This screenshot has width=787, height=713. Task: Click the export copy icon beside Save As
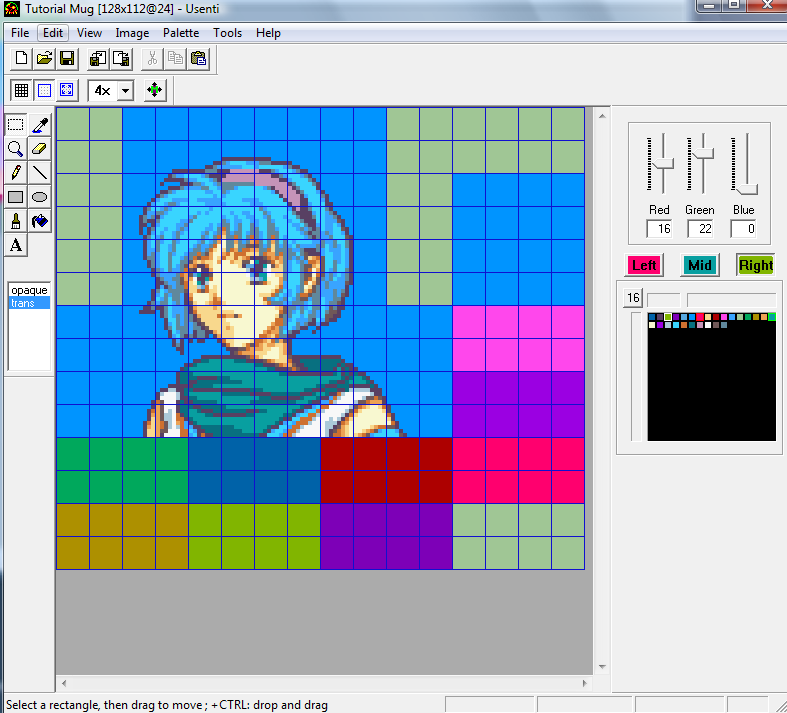(121, 59)
